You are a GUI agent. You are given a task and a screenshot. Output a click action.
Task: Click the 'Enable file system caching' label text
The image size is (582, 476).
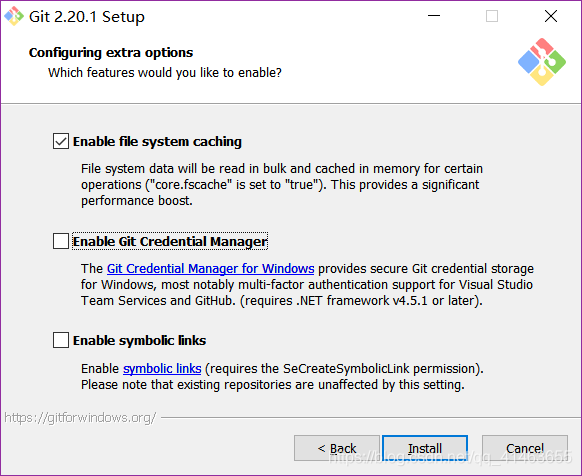click(157, 141)
